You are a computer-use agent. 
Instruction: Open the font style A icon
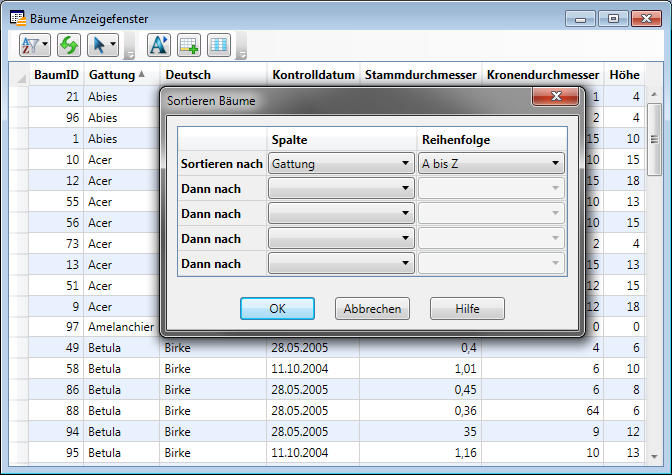[159, 45]
